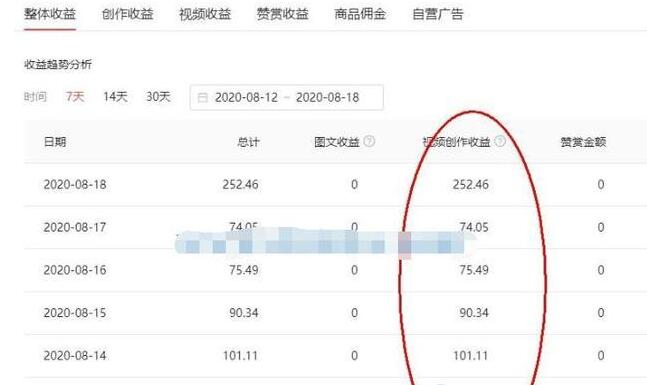647x385 pixels.
Task: Click help icon next to 视频创作收益
Action: click(500, 142)
